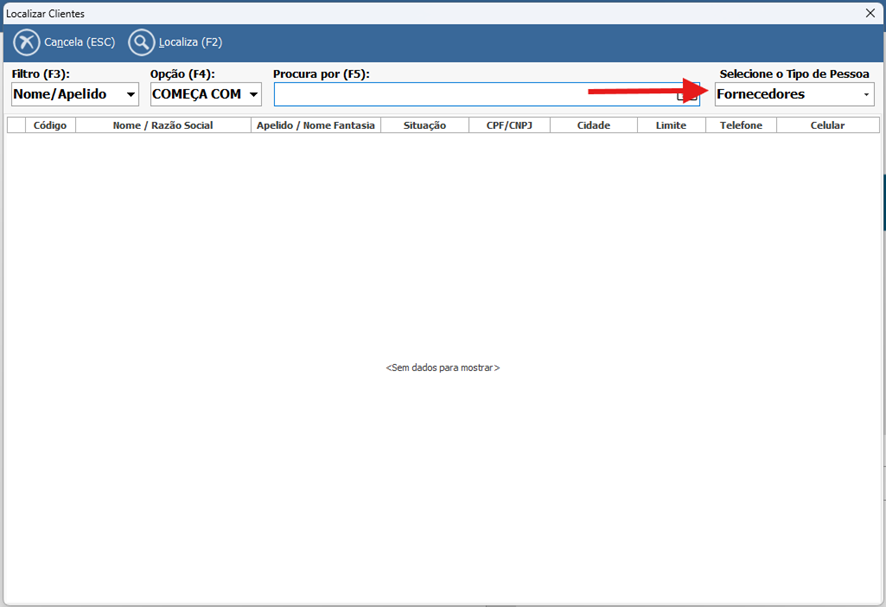Image resolution: width=886 pixels, height=607 pixels.
Task: Sort by the Cidade column header
Action: pos(593,125)
